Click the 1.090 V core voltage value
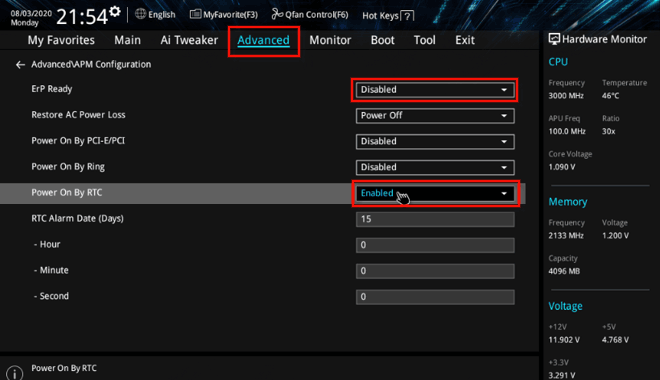 (x=562, y=167)
